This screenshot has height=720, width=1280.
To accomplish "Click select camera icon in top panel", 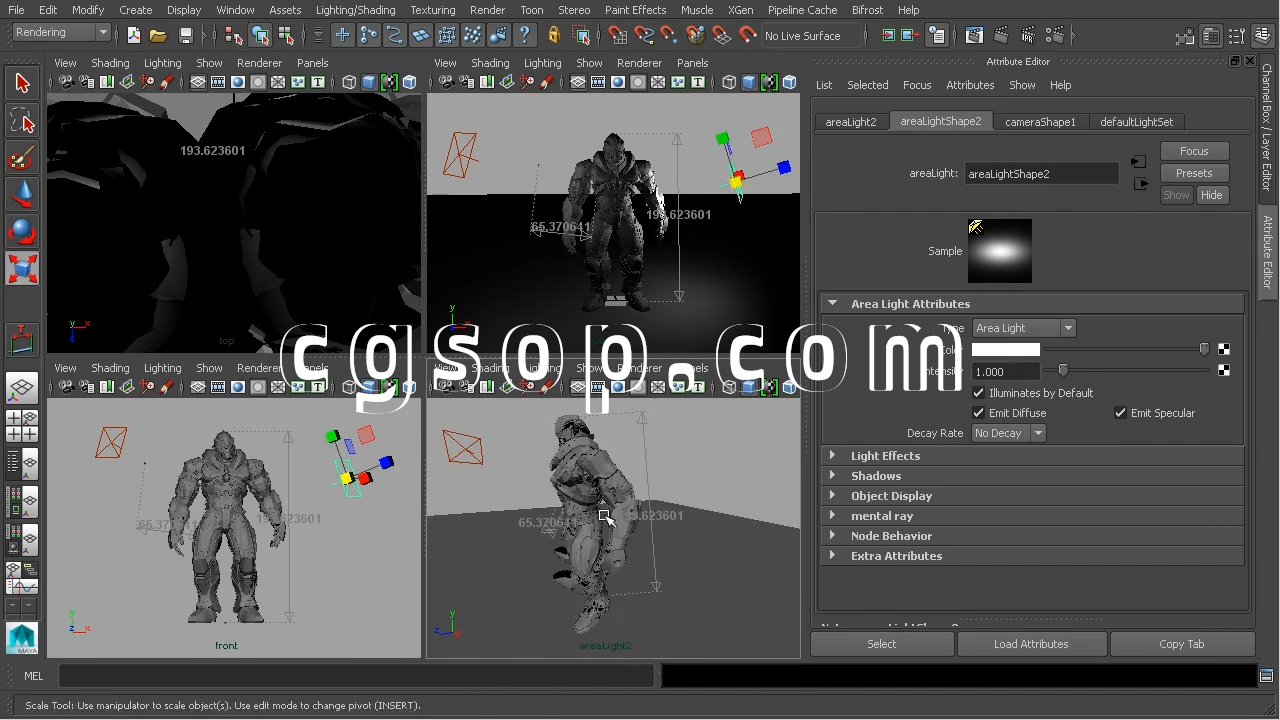I will pos(66,82).
